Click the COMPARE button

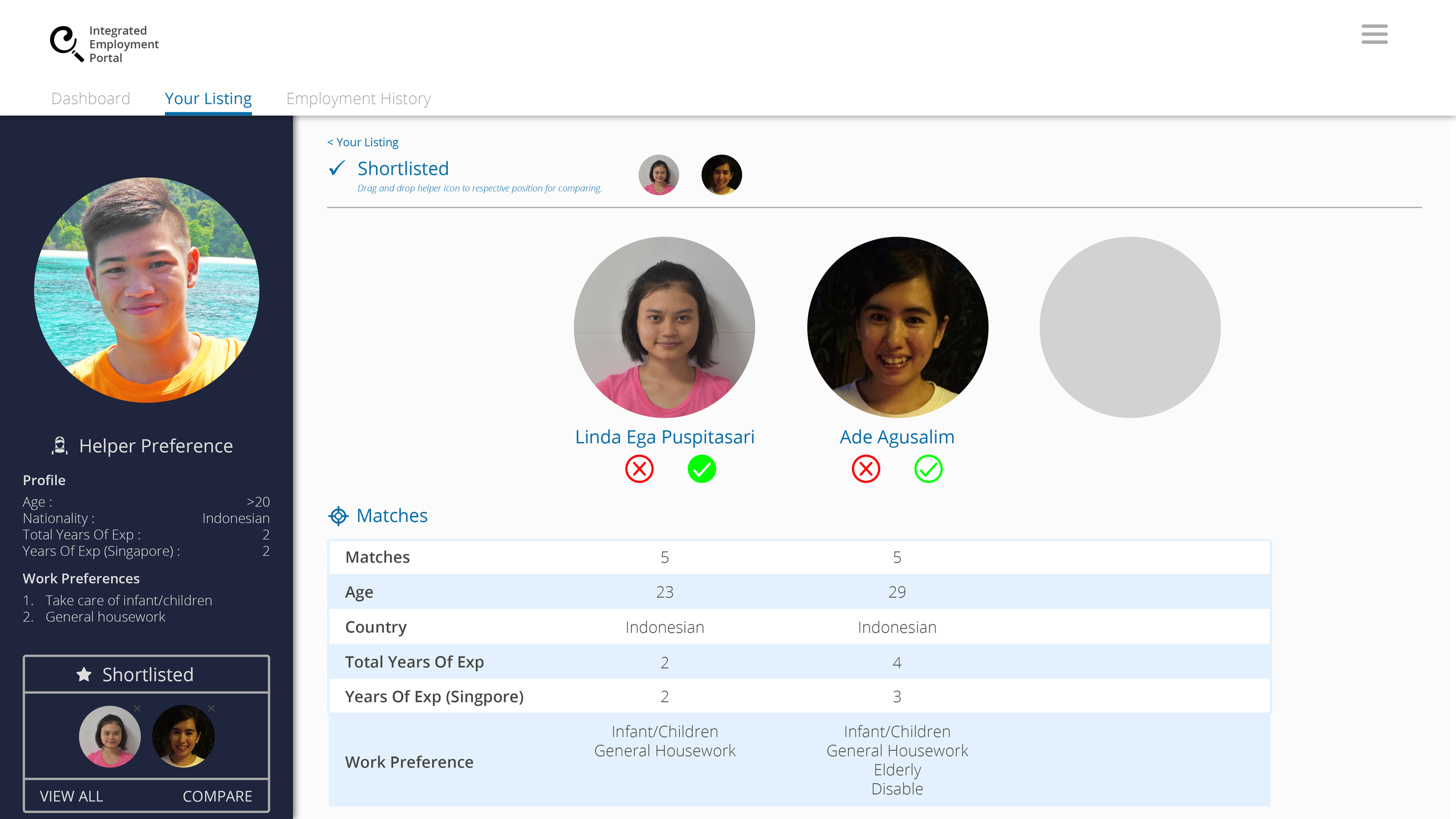[218, 796]
